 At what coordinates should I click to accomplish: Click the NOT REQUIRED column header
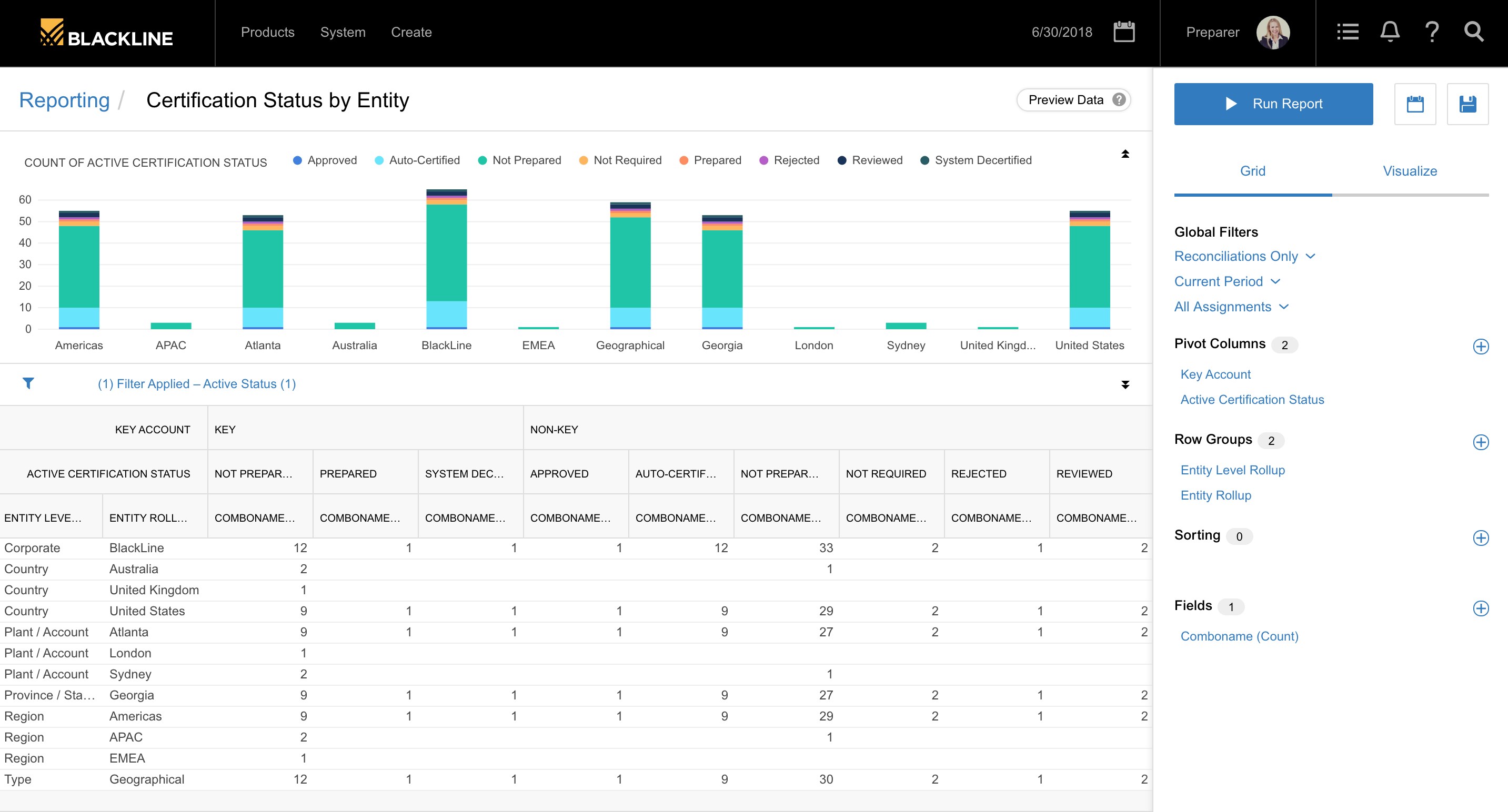pos(891,473)
